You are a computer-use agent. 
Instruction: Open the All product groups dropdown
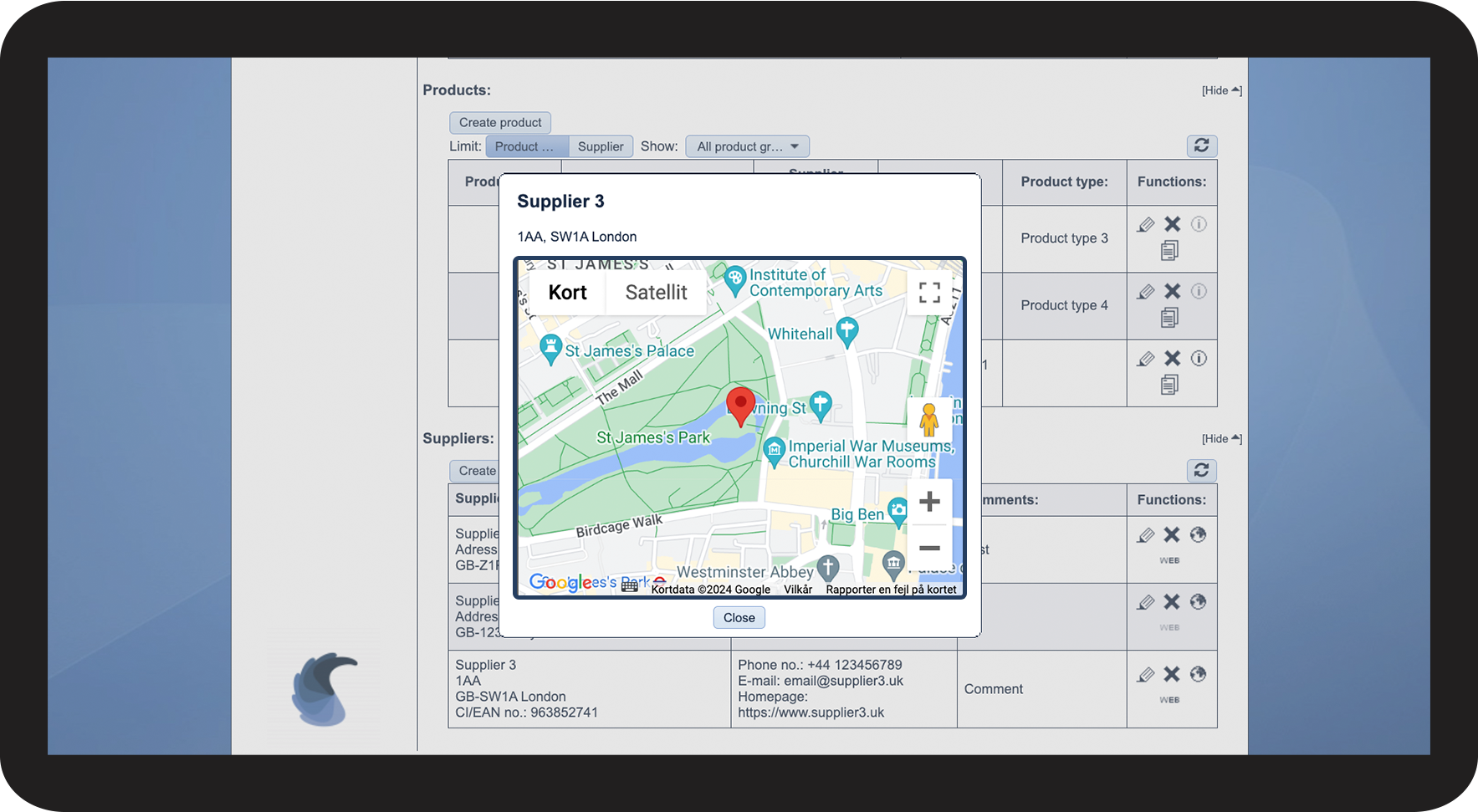(747, 146)
